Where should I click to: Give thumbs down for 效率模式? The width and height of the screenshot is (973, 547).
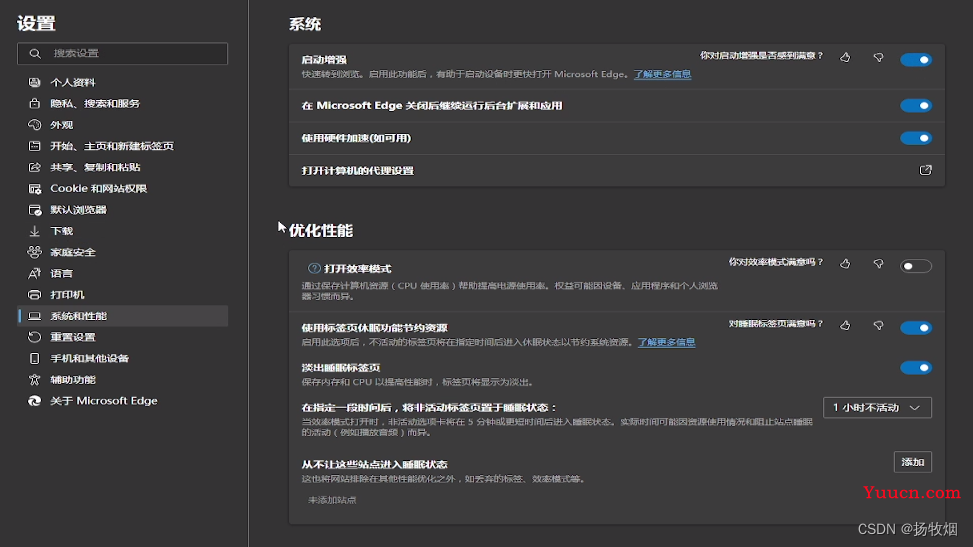878,264
